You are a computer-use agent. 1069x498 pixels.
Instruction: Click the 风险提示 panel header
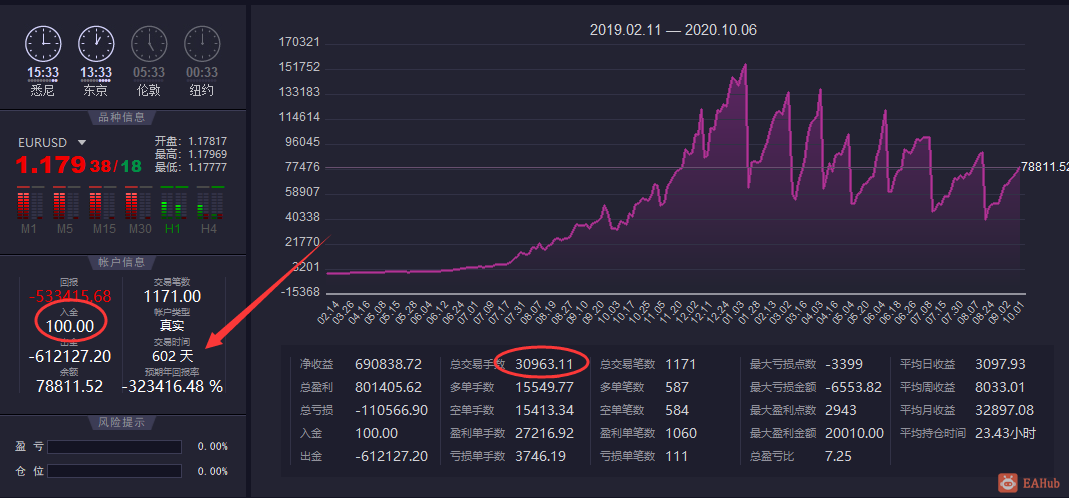pos(122,422)
